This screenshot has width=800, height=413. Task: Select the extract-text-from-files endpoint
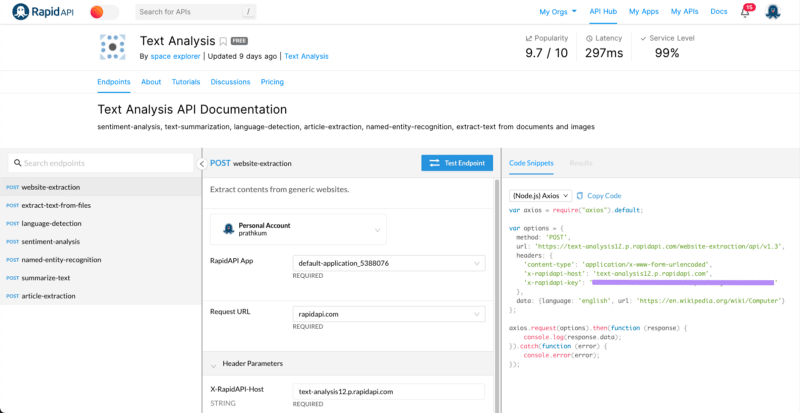point(101,205)
